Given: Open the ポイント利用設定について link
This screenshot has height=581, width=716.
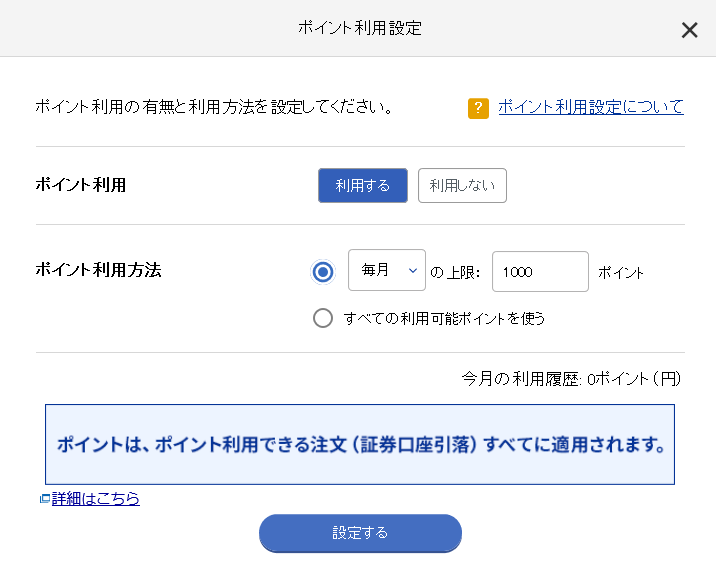Looking at the screenshot, I should [591, 107].
